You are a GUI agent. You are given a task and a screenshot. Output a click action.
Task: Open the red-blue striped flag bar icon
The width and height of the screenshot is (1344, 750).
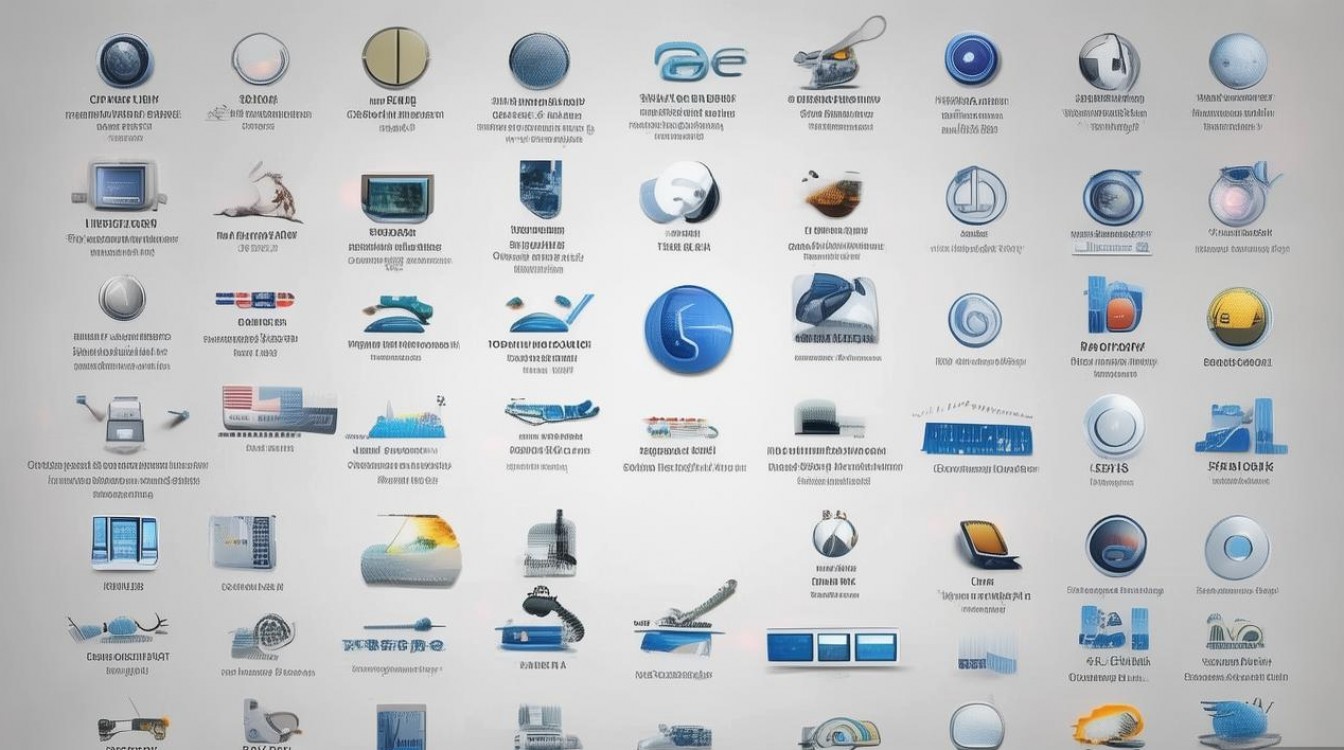[x=254, y=298]
